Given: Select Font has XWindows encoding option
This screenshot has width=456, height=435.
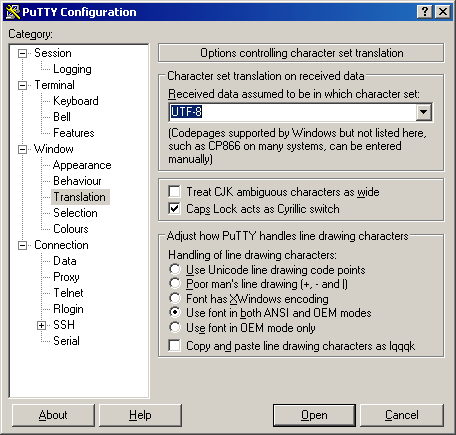Looking at the screenshot, I should (175, 298).
